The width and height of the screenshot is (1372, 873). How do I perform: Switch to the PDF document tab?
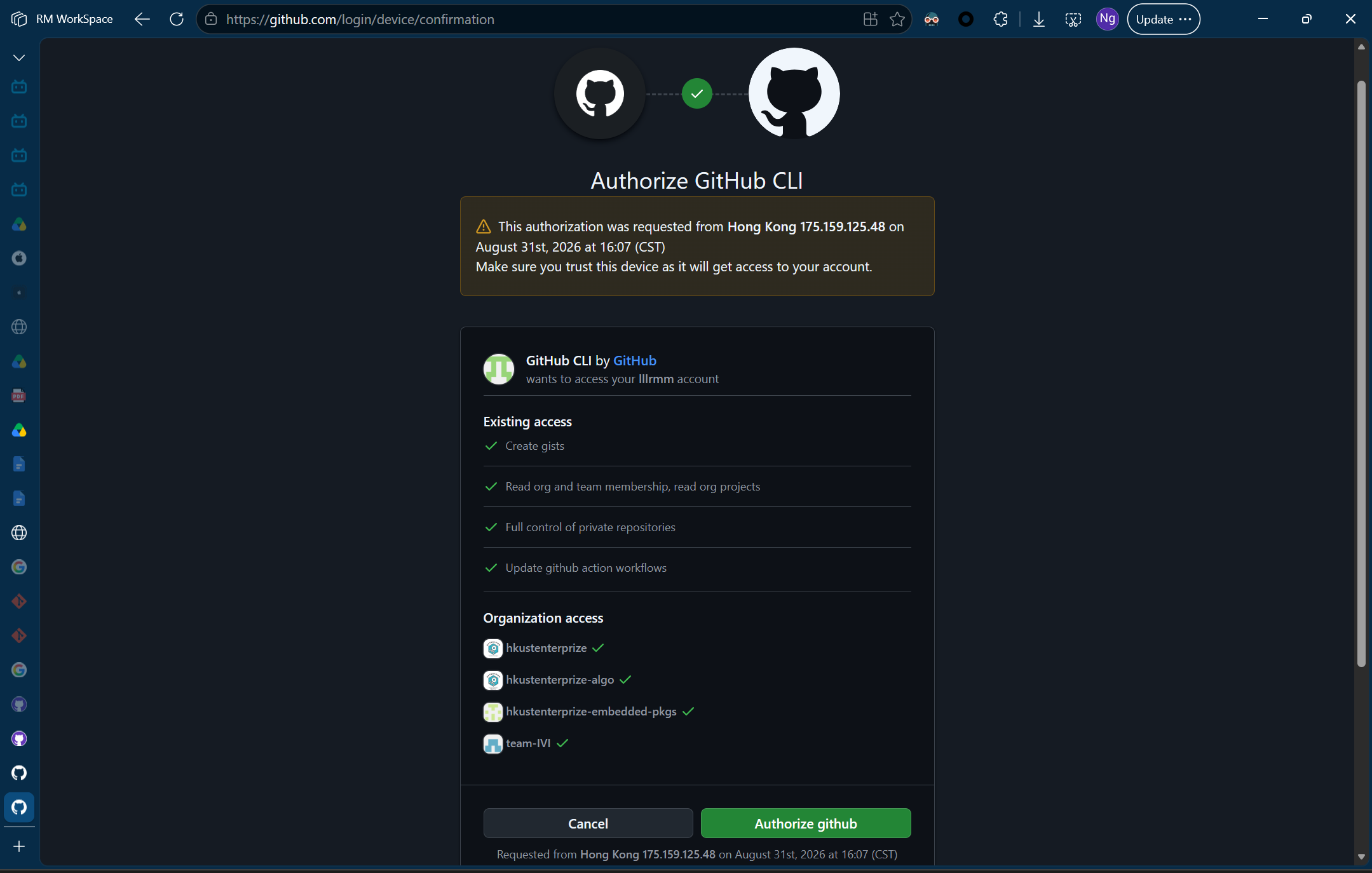click(19, 395)
